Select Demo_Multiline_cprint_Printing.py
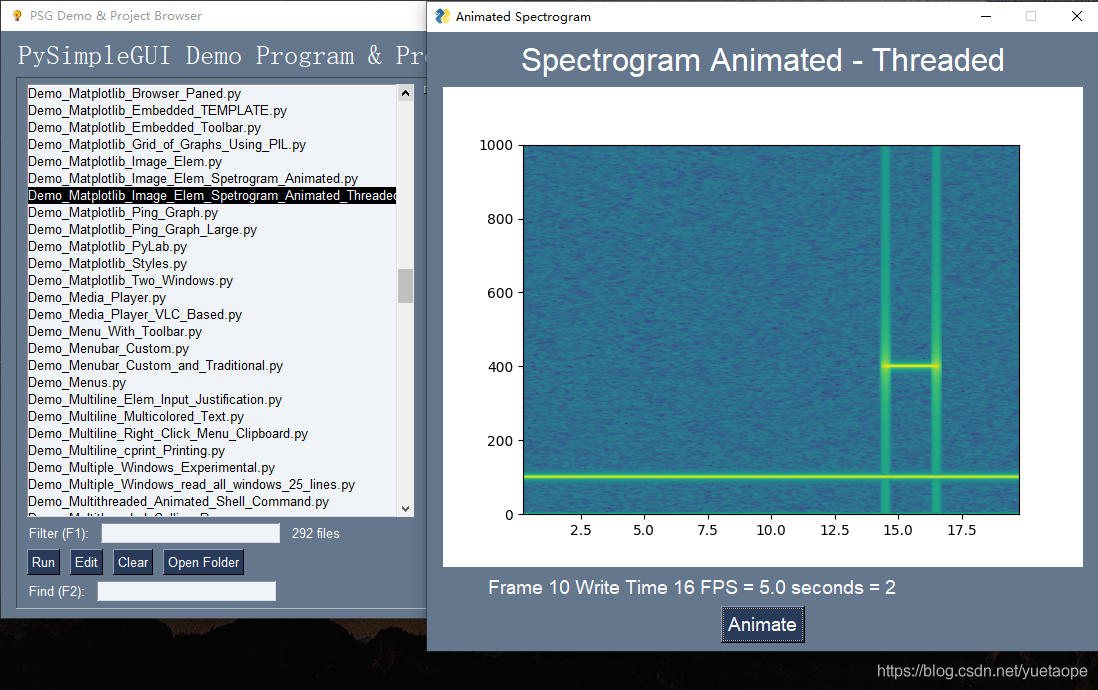This screenshot has width=1098, height=690. [x=211, y=450]
